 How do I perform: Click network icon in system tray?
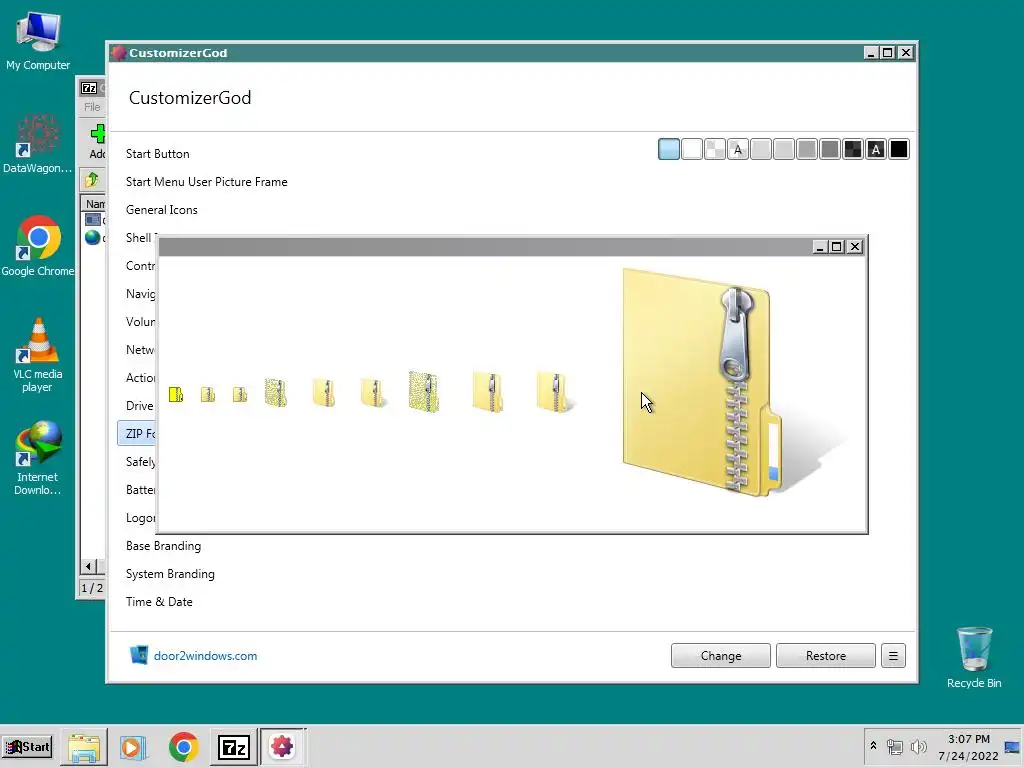point(895,746)
